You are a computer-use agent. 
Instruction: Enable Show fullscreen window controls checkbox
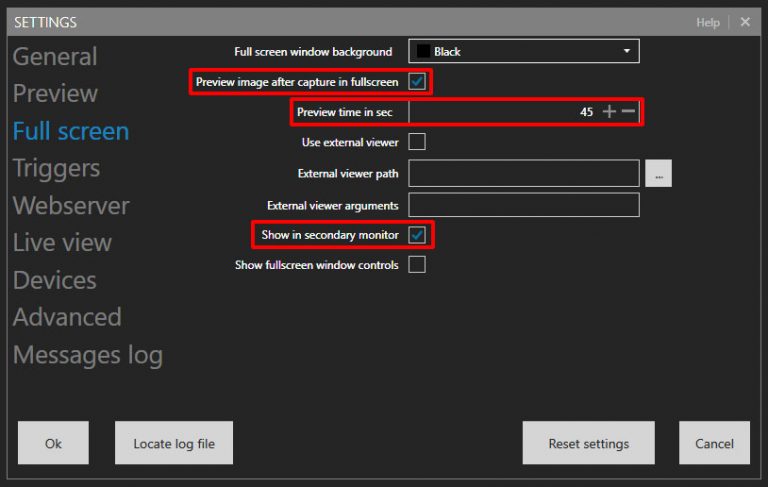click(417, 265)
